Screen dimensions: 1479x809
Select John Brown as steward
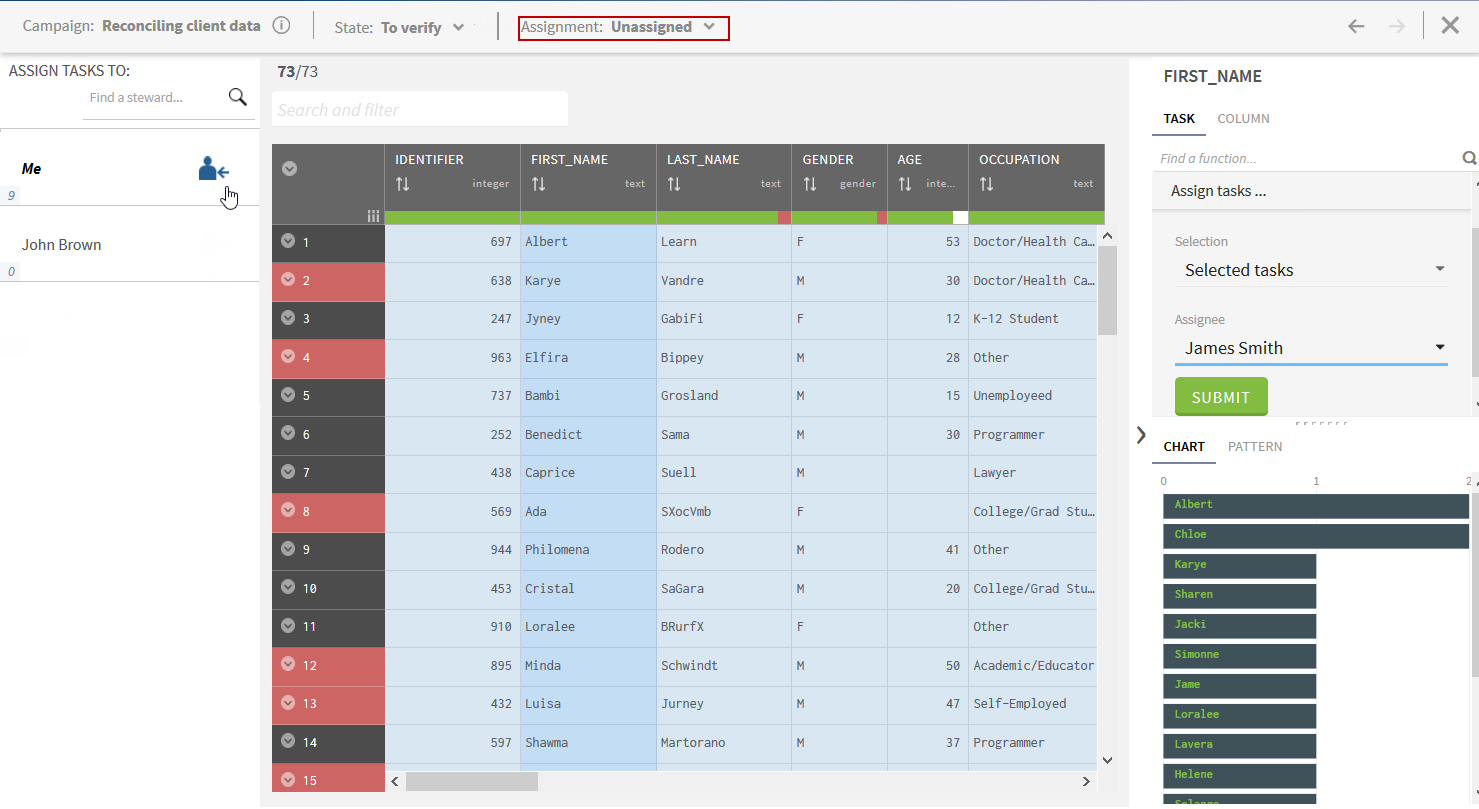62,245
